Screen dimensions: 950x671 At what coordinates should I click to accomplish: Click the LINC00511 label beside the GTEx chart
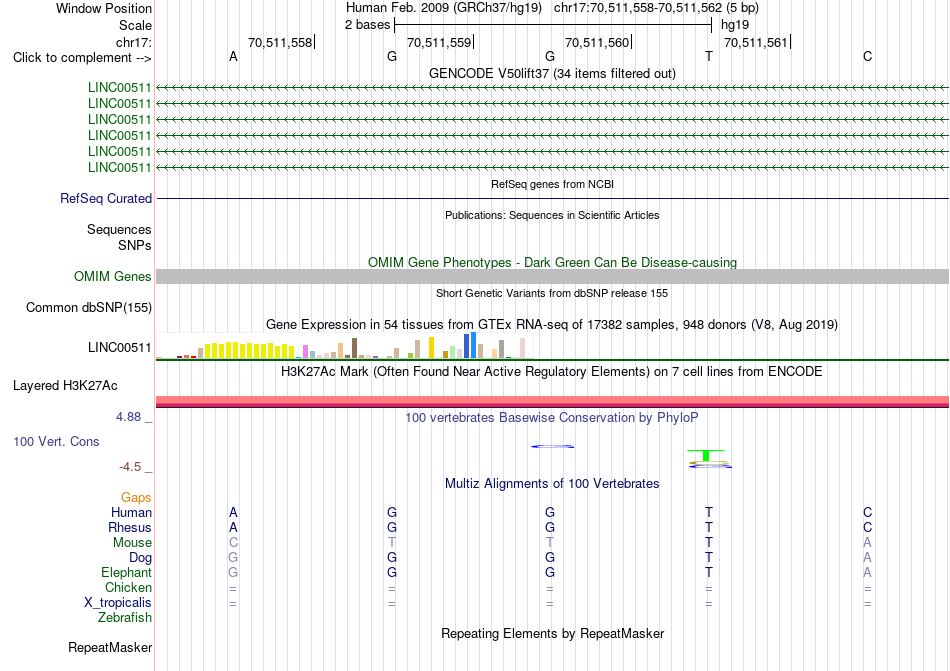(119, 348)
